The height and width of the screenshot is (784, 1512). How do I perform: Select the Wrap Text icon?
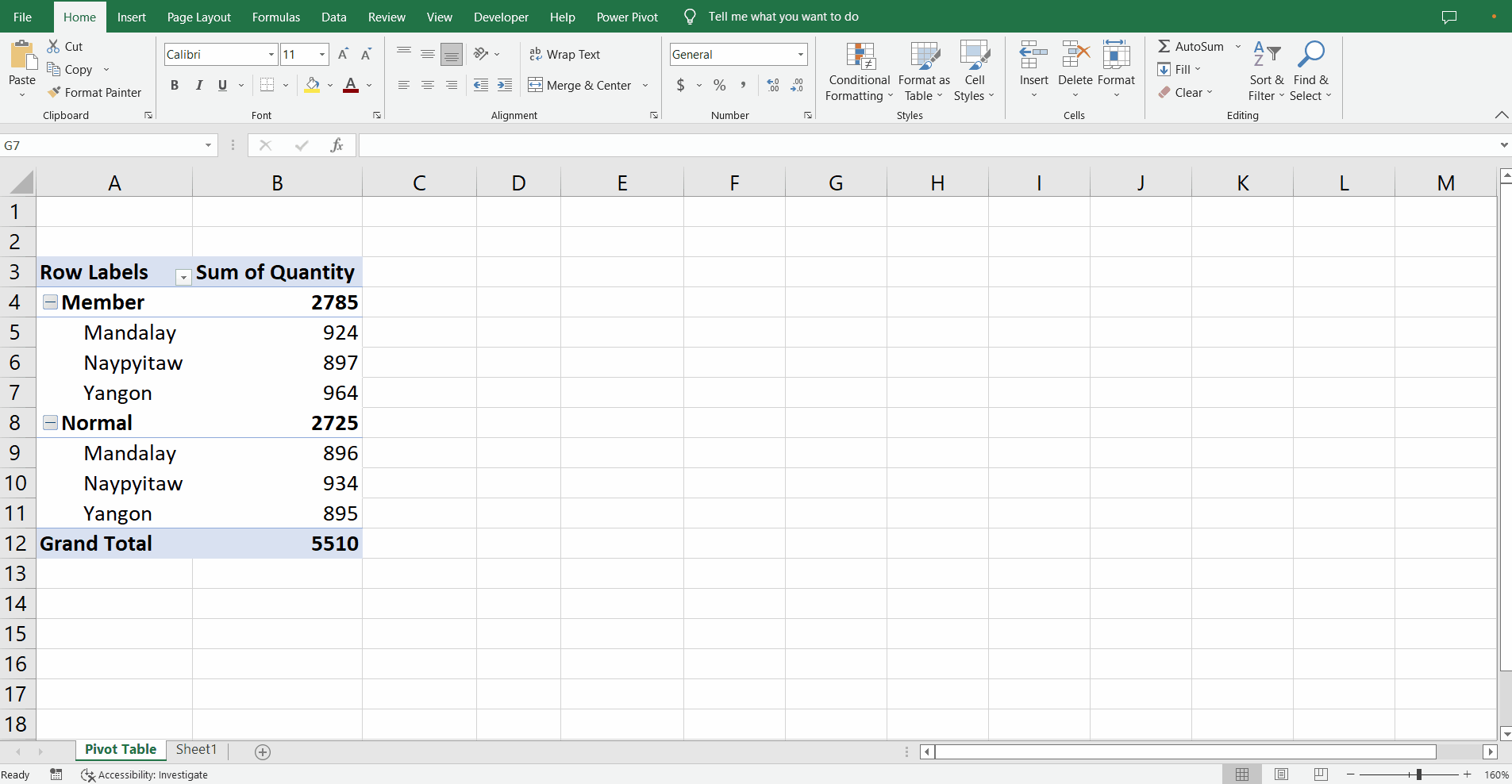click(535, 54)
